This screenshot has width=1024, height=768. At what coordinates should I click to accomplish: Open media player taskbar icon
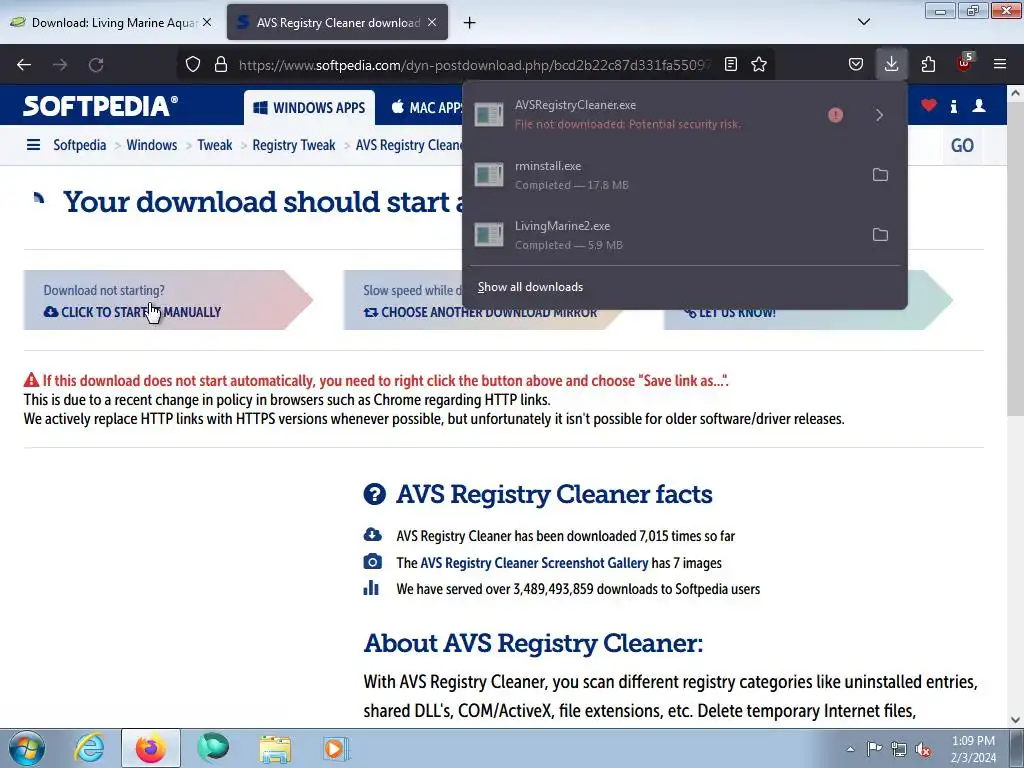[x=337, y=748]
